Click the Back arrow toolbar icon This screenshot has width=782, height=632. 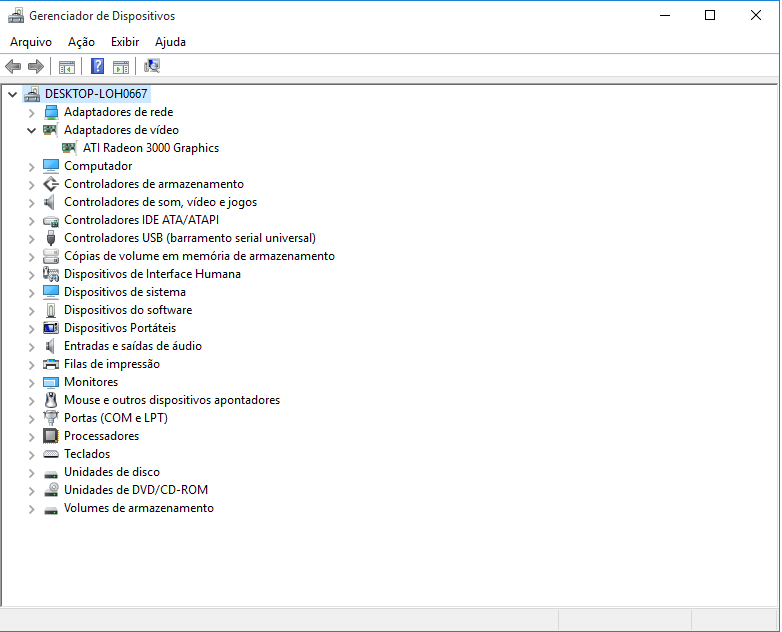[x=13, y=66]
